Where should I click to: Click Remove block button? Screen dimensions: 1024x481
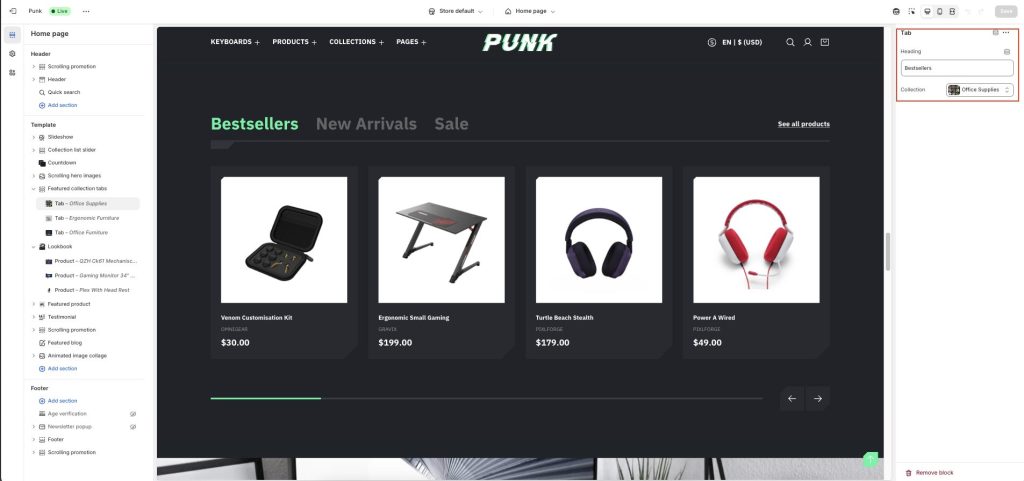pyautogui.click(x=929, y=473)
